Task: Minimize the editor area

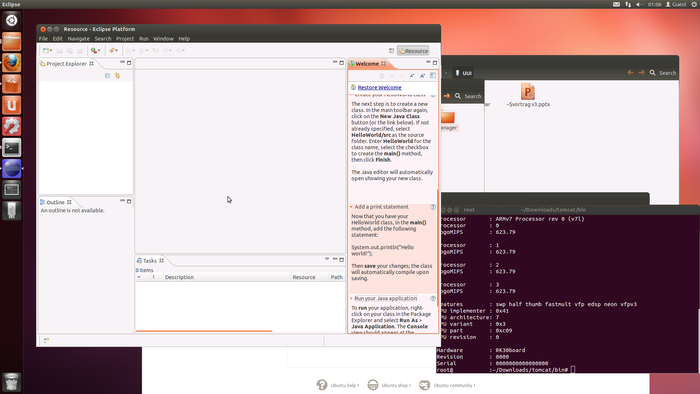Action: (x=335, y=62)
